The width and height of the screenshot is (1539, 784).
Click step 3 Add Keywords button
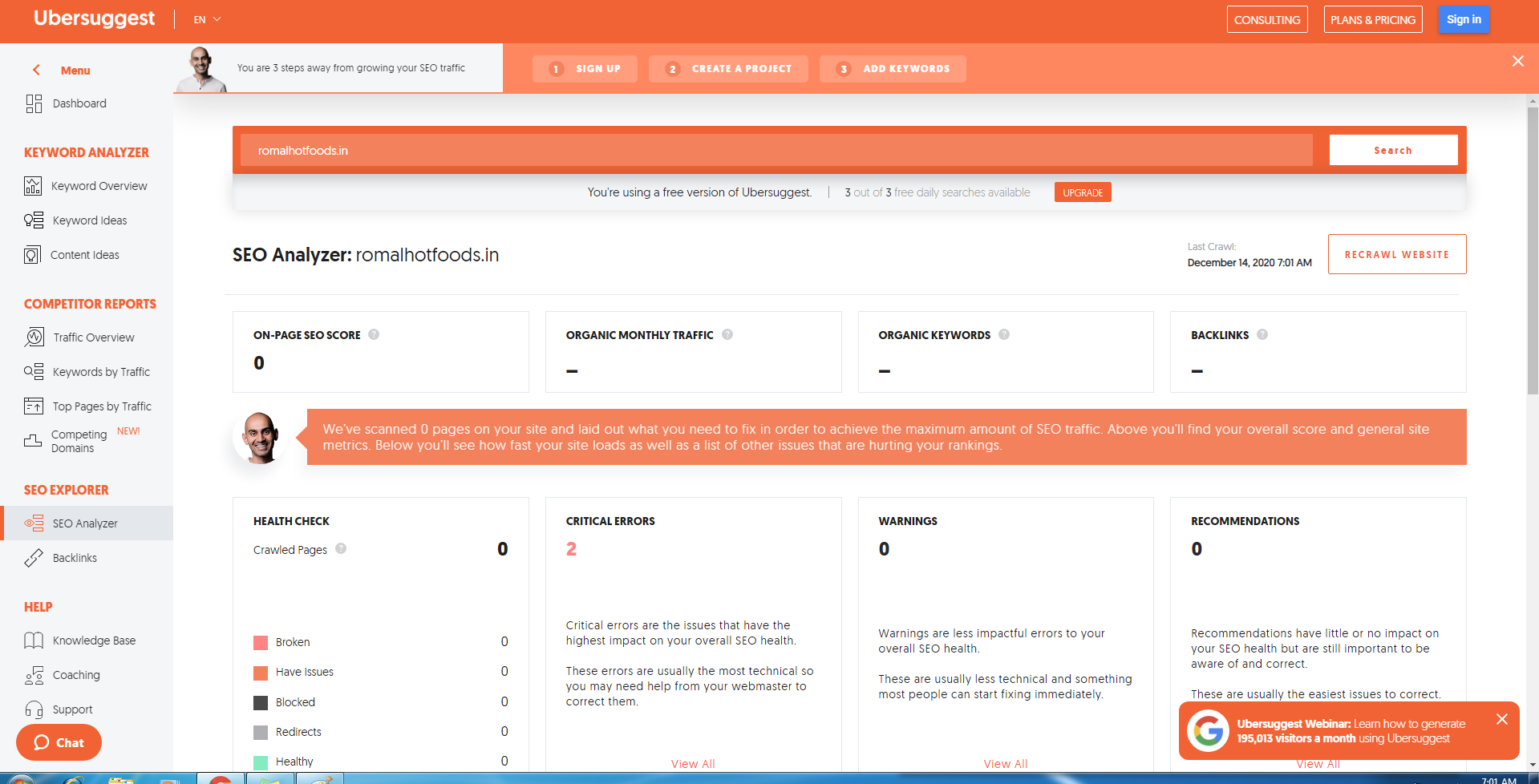(893, 69)
